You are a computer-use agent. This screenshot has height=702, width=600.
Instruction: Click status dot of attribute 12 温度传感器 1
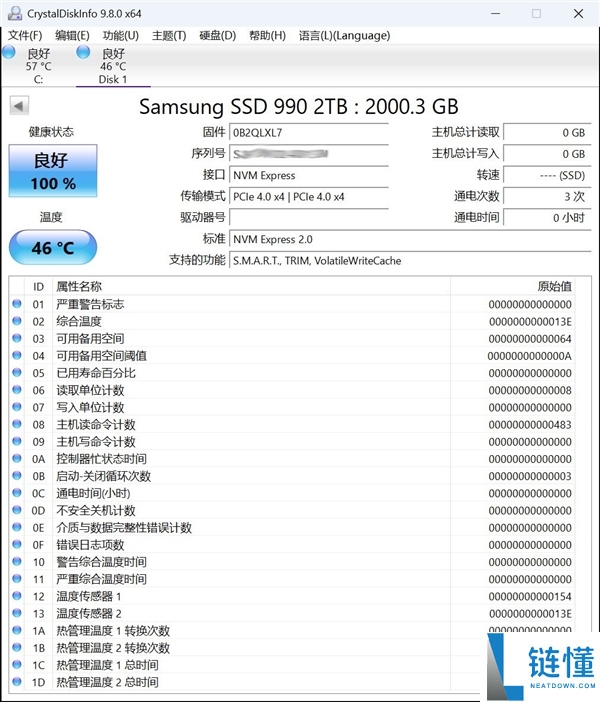coord(17,596)
